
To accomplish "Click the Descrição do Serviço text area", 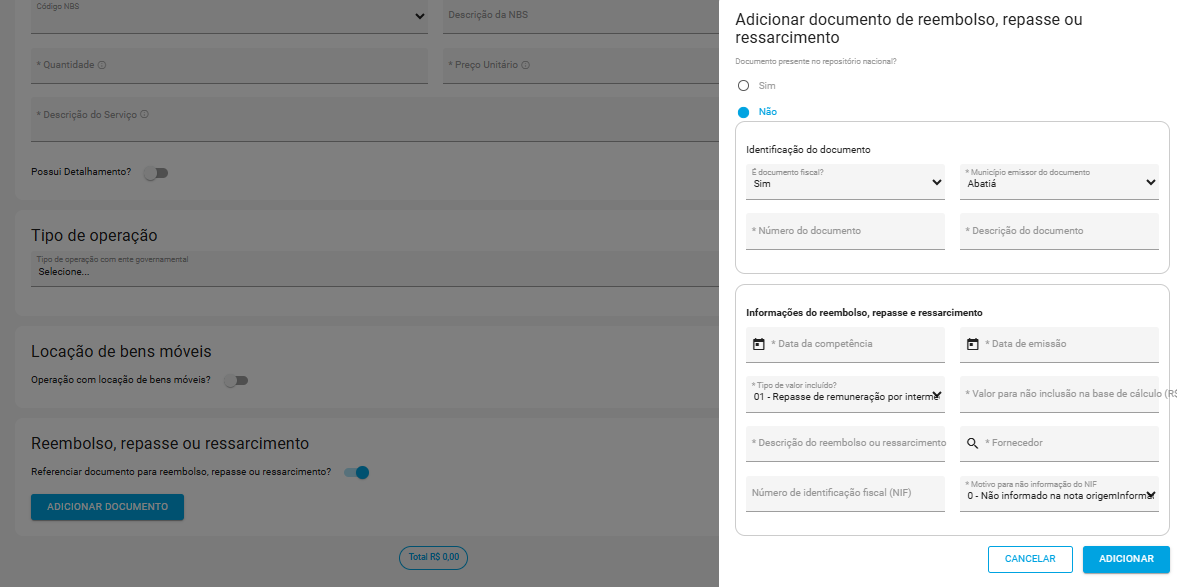I will [375, 119].
